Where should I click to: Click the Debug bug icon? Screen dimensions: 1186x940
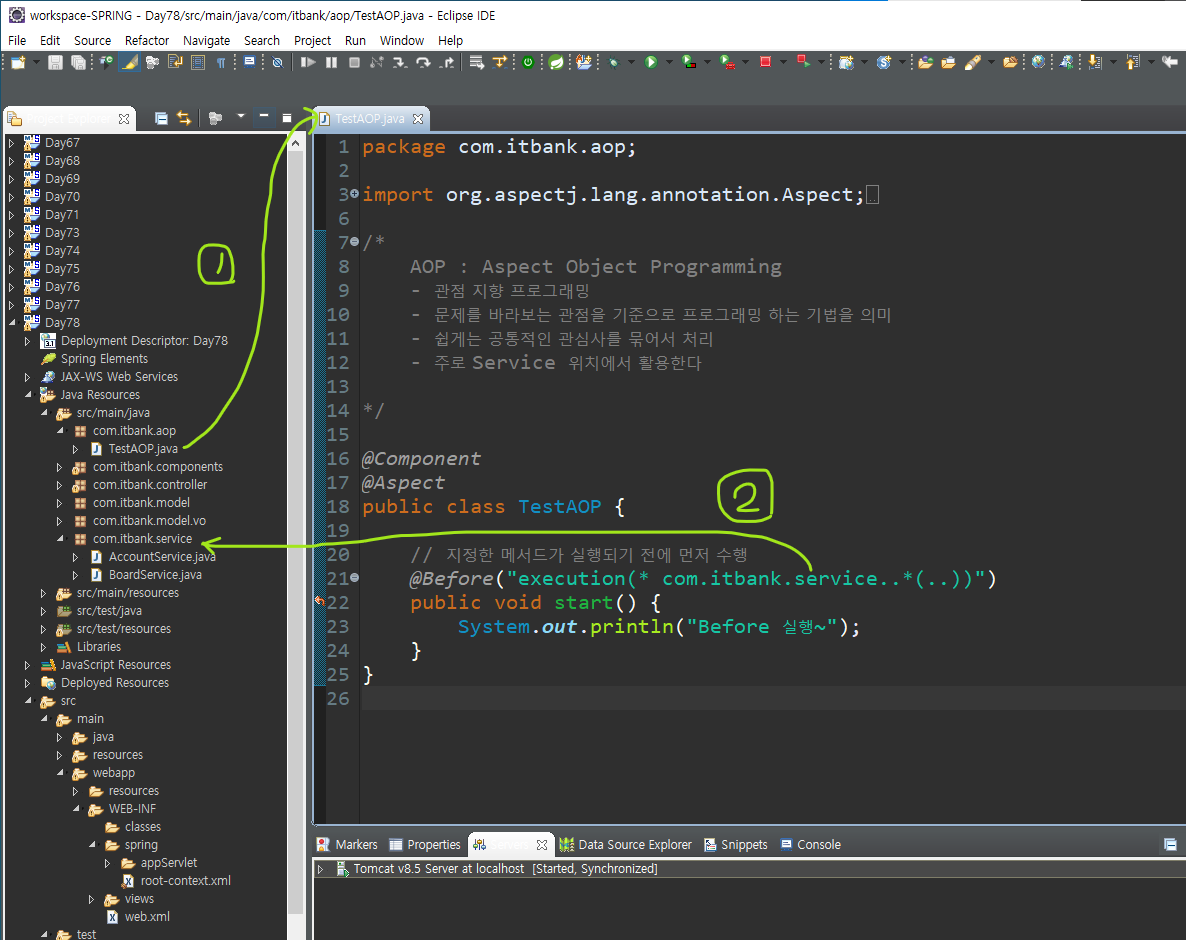[613, 63]
